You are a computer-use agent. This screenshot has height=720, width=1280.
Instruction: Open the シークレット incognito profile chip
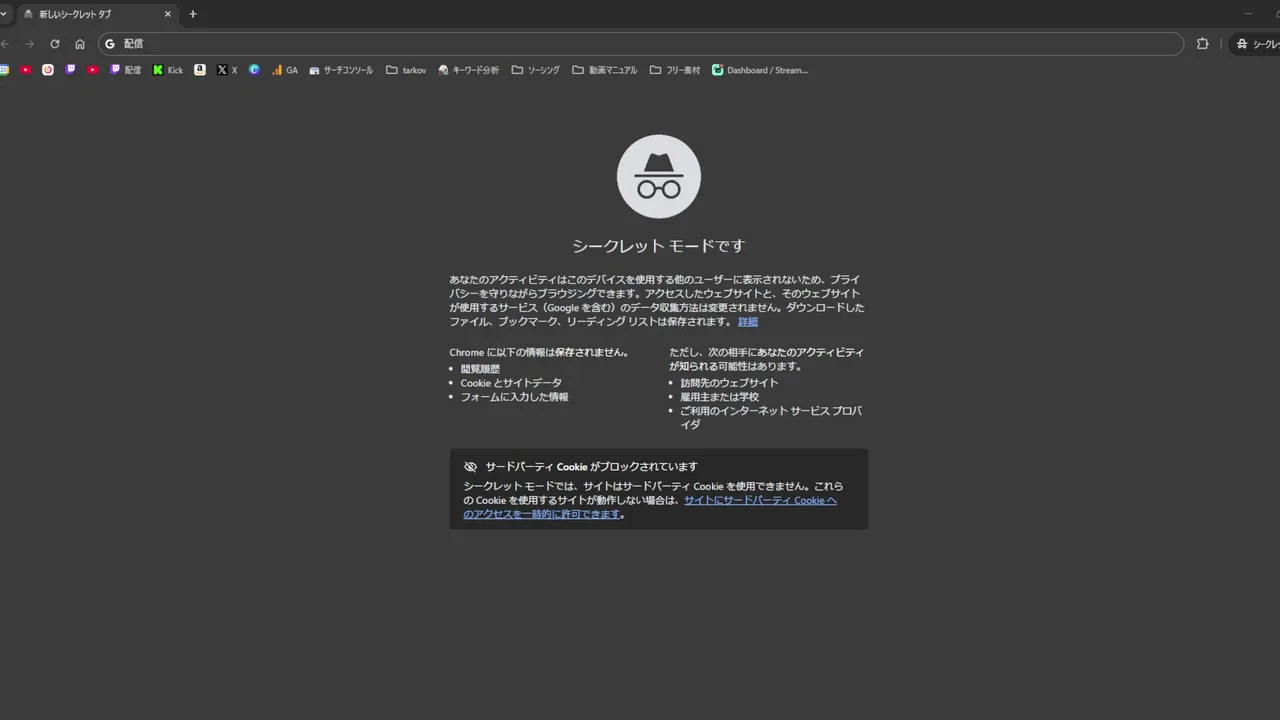tap(1256, 44)
